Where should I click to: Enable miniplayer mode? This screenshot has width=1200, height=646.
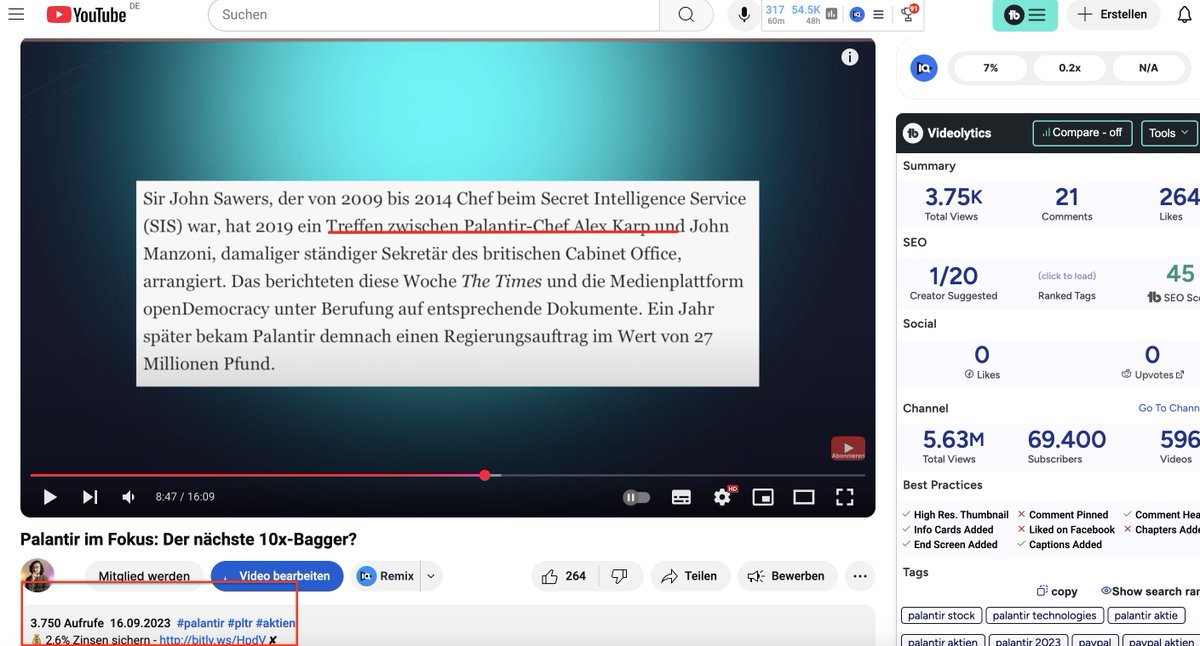(x=763, y=496)
